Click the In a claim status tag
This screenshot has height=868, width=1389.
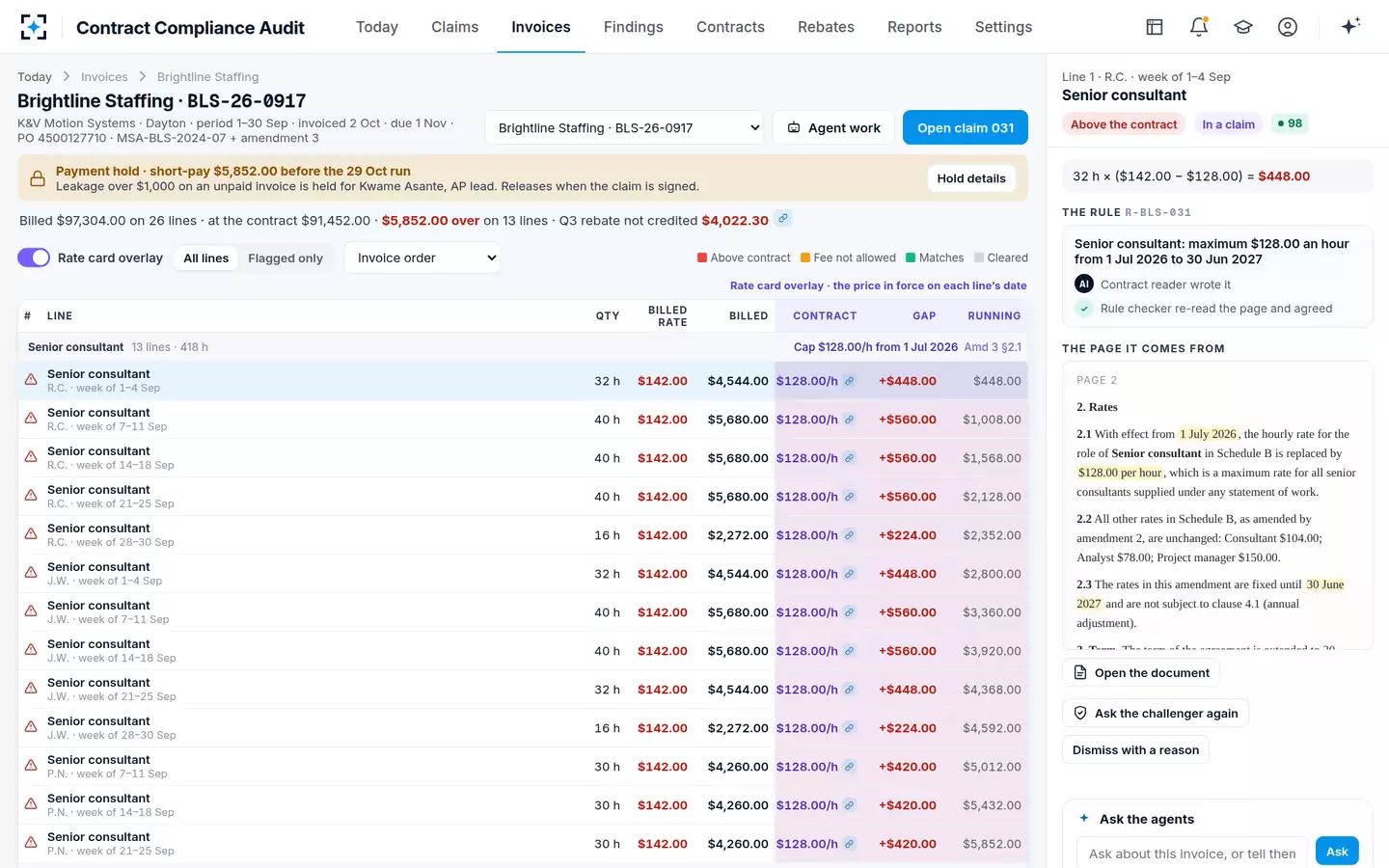(1228, 124)
